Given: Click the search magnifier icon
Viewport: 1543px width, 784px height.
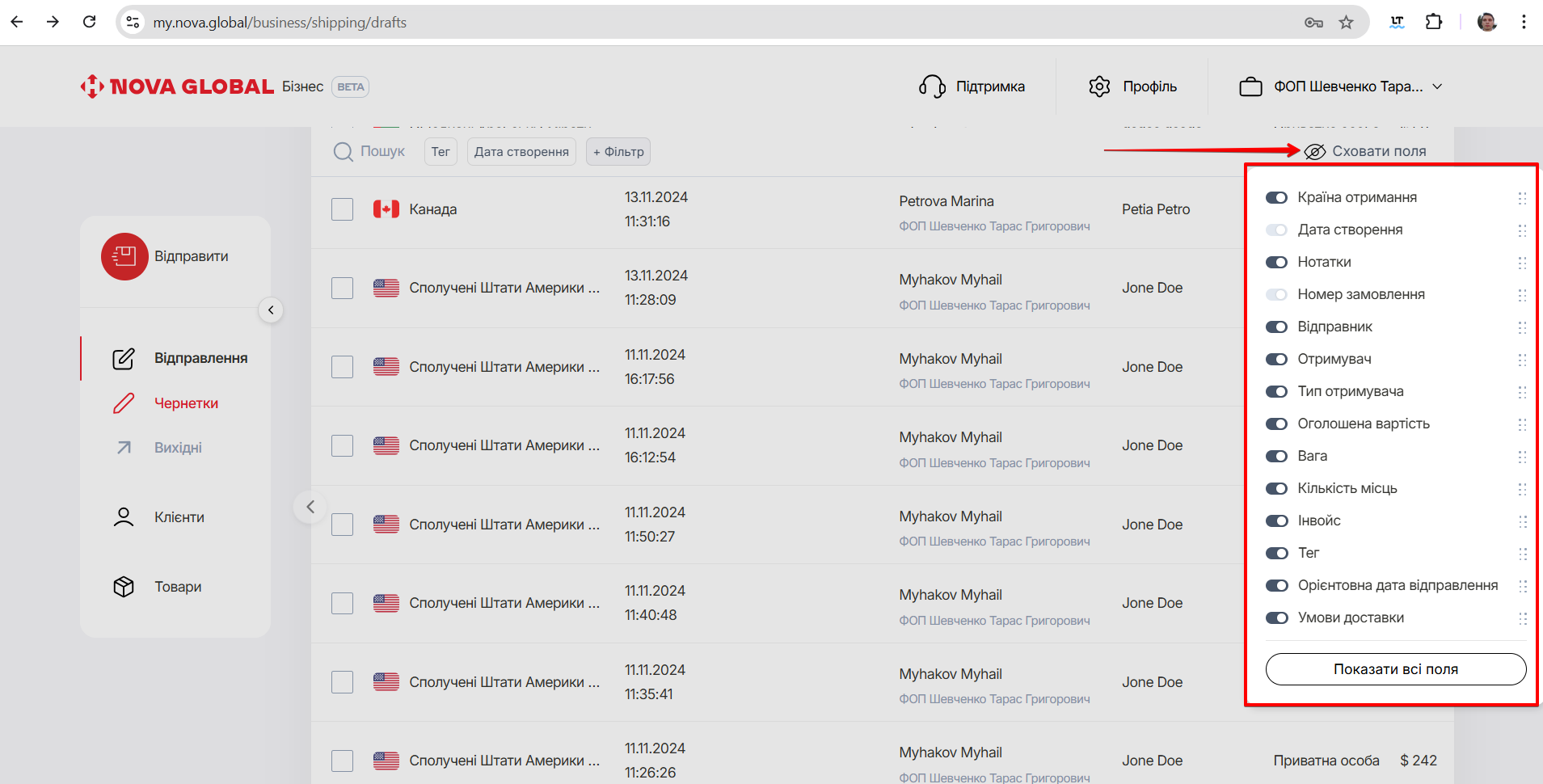Looking at the screenshot, I should [344, 152].
